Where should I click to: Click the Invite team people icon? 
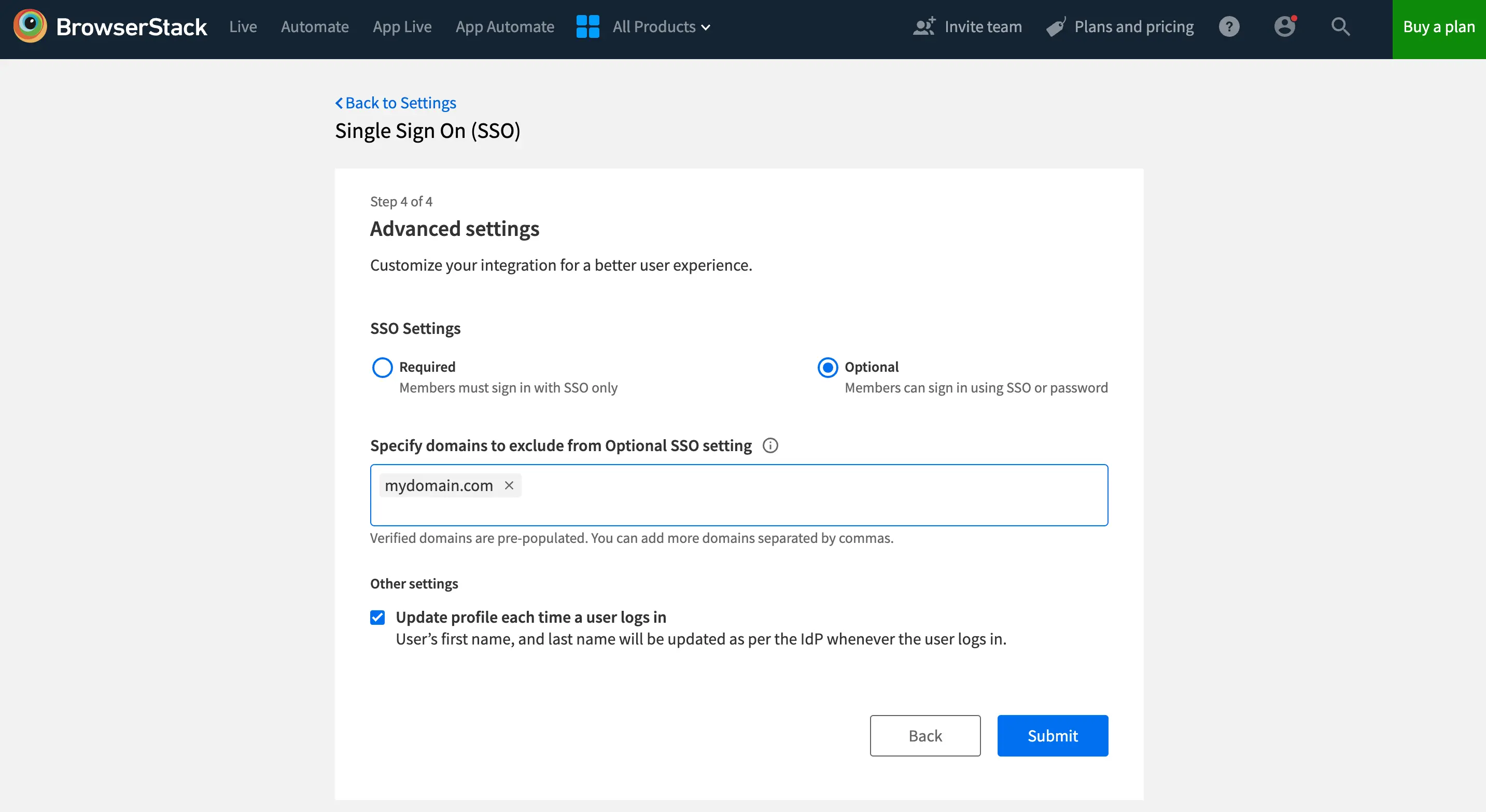pos(924,26)
